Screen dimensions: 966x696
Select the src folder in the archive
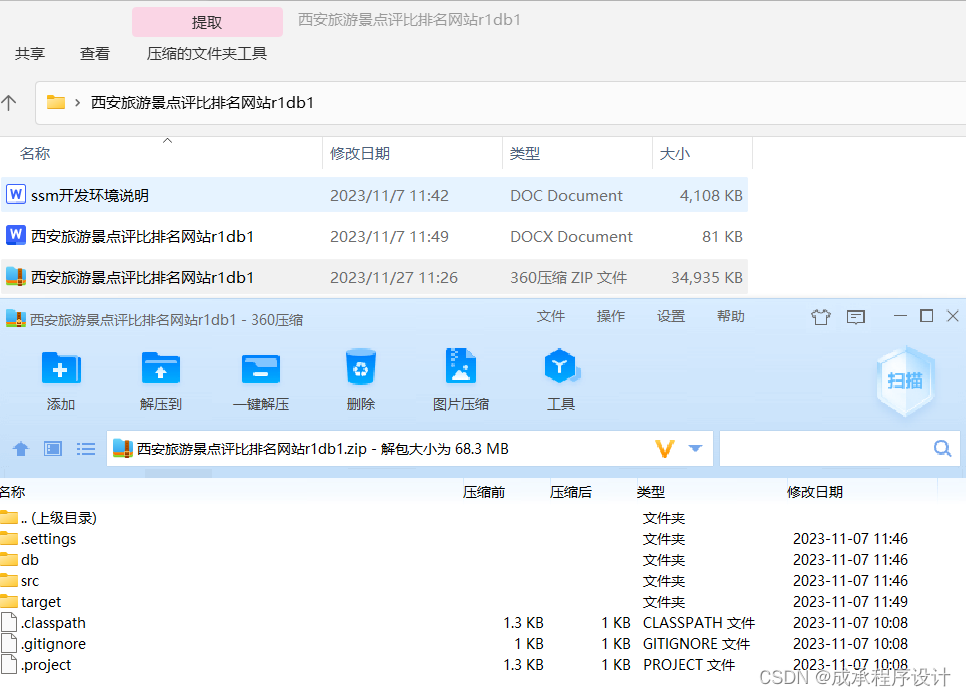[26, 580]
